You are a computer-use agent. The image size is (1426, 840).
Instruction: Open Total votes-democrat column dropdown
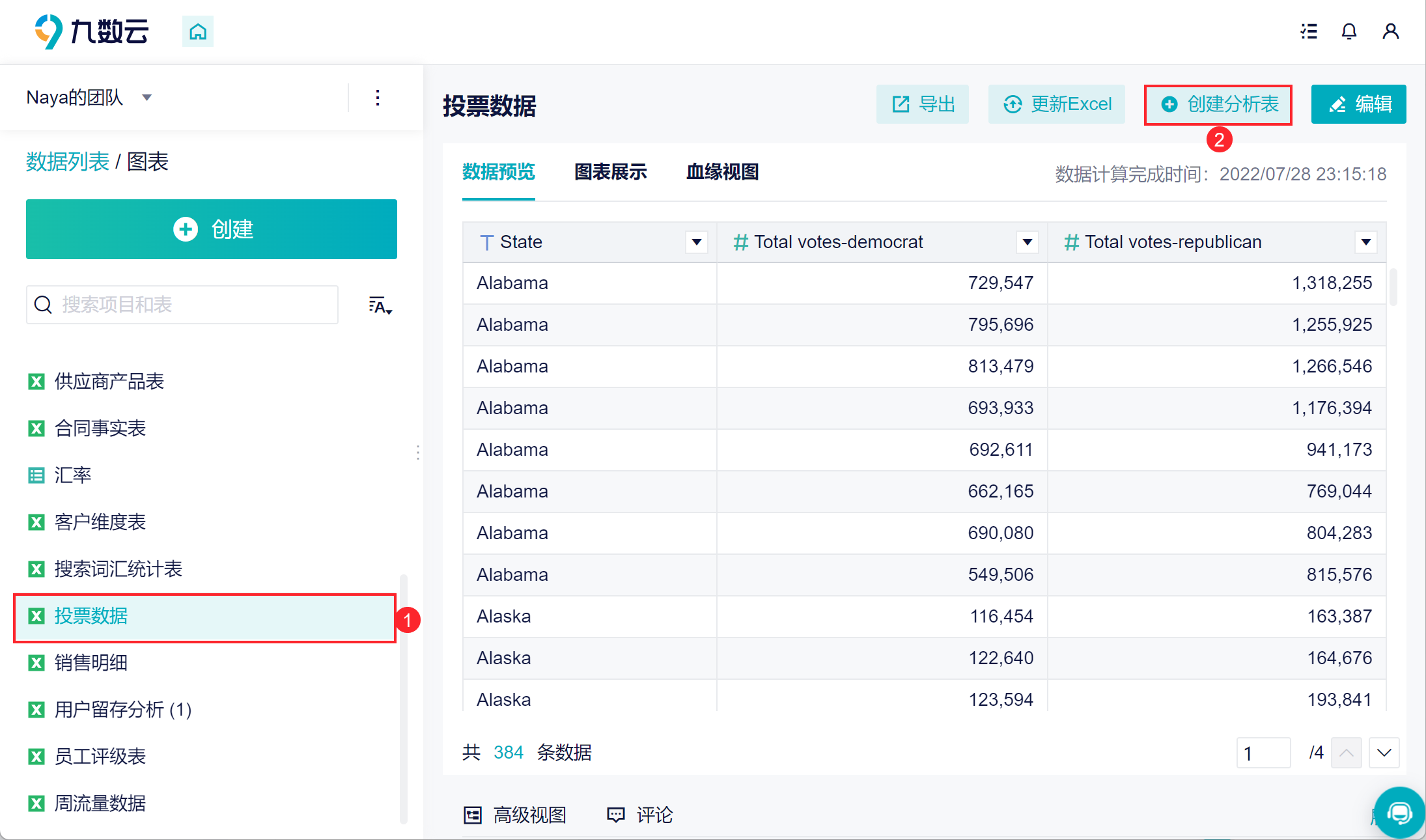click(1027, 242)
